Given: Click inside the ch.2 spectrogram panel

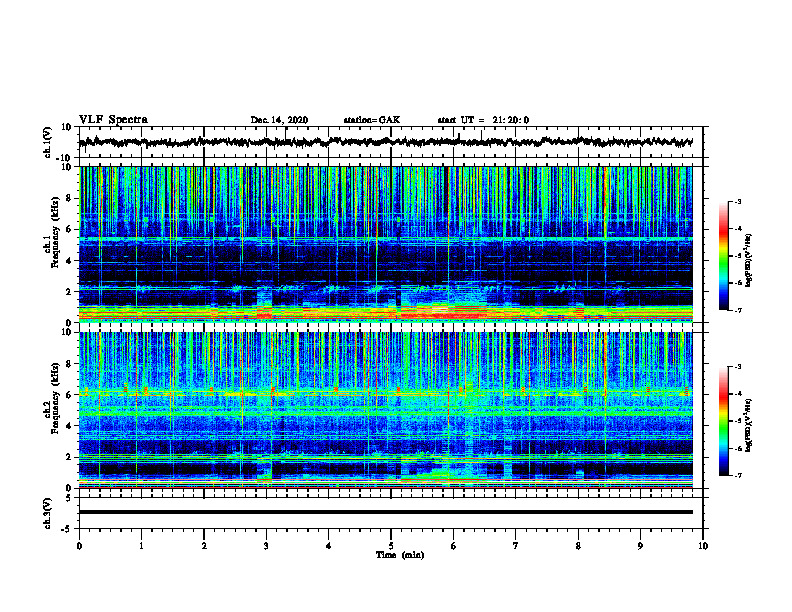Looking at the screenshot, I should pyautogui.click(x=386, y=410).
